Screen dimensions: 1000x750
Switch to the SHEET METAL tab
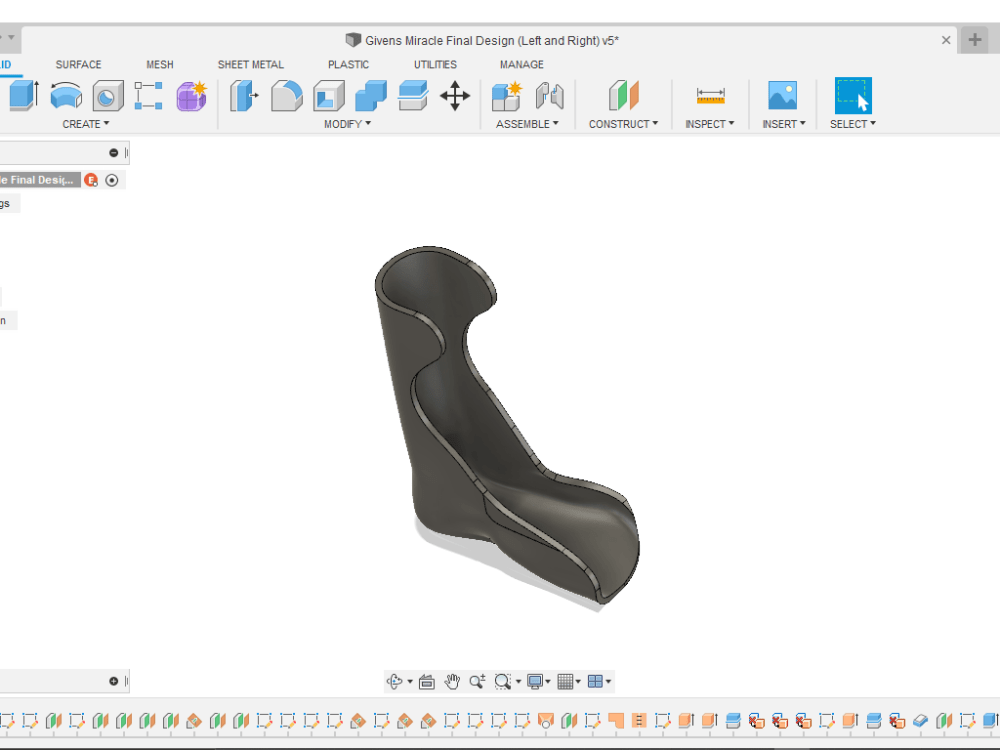pyautogui.click(x=251, y=64)
